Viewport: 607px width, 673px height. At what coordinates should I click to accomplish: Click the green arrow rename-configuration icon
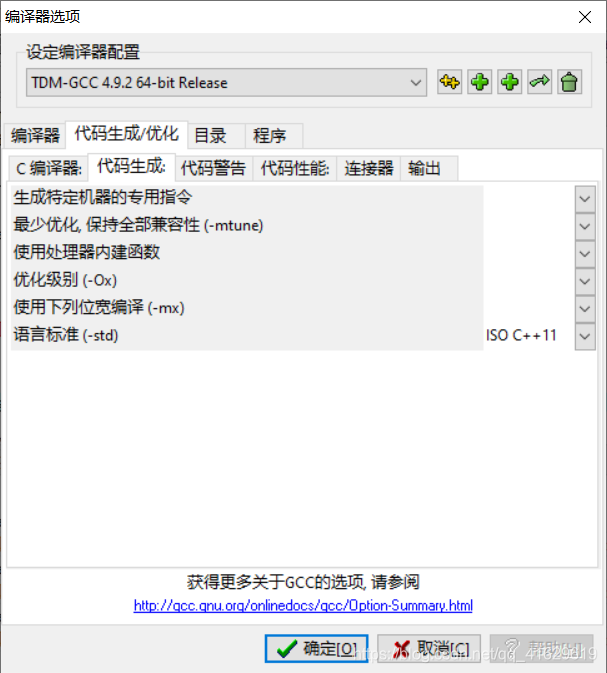click(x=540, y=82)
